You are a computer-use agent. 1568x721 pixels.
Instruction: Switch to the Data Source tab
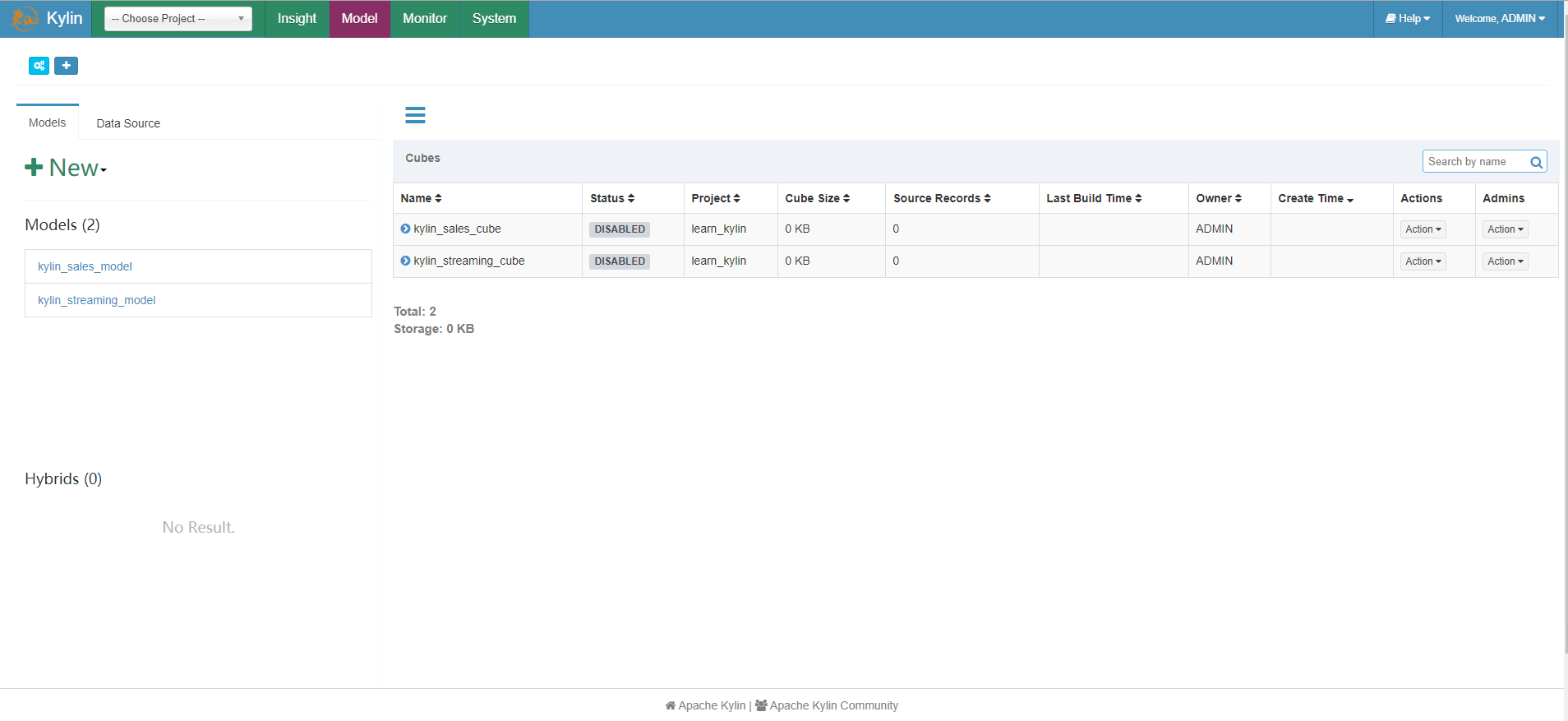pos(128,123)
